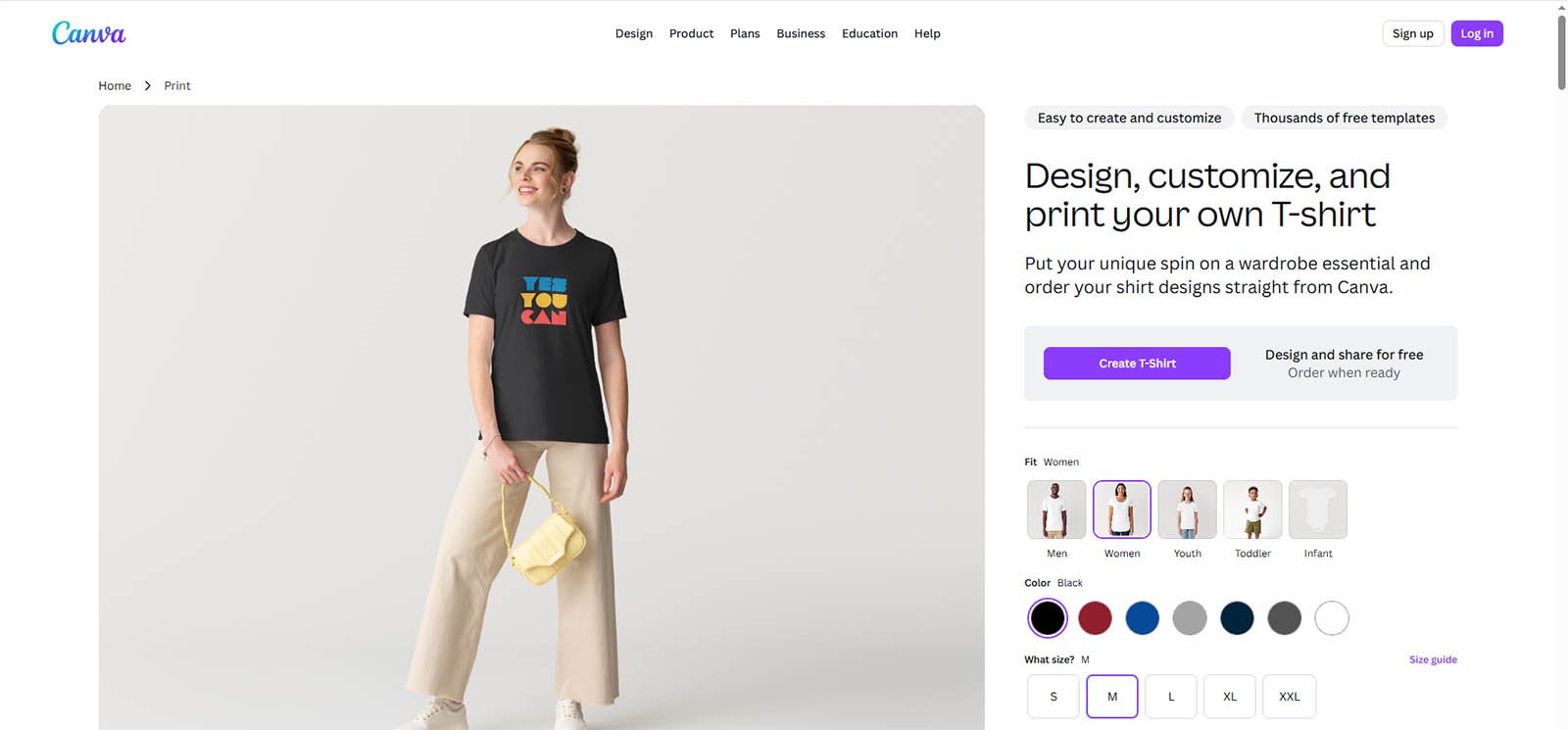The width and height of the screenshot is (1568, 730).
Task: Select the Men fit option
Action: click(1055, 509)
